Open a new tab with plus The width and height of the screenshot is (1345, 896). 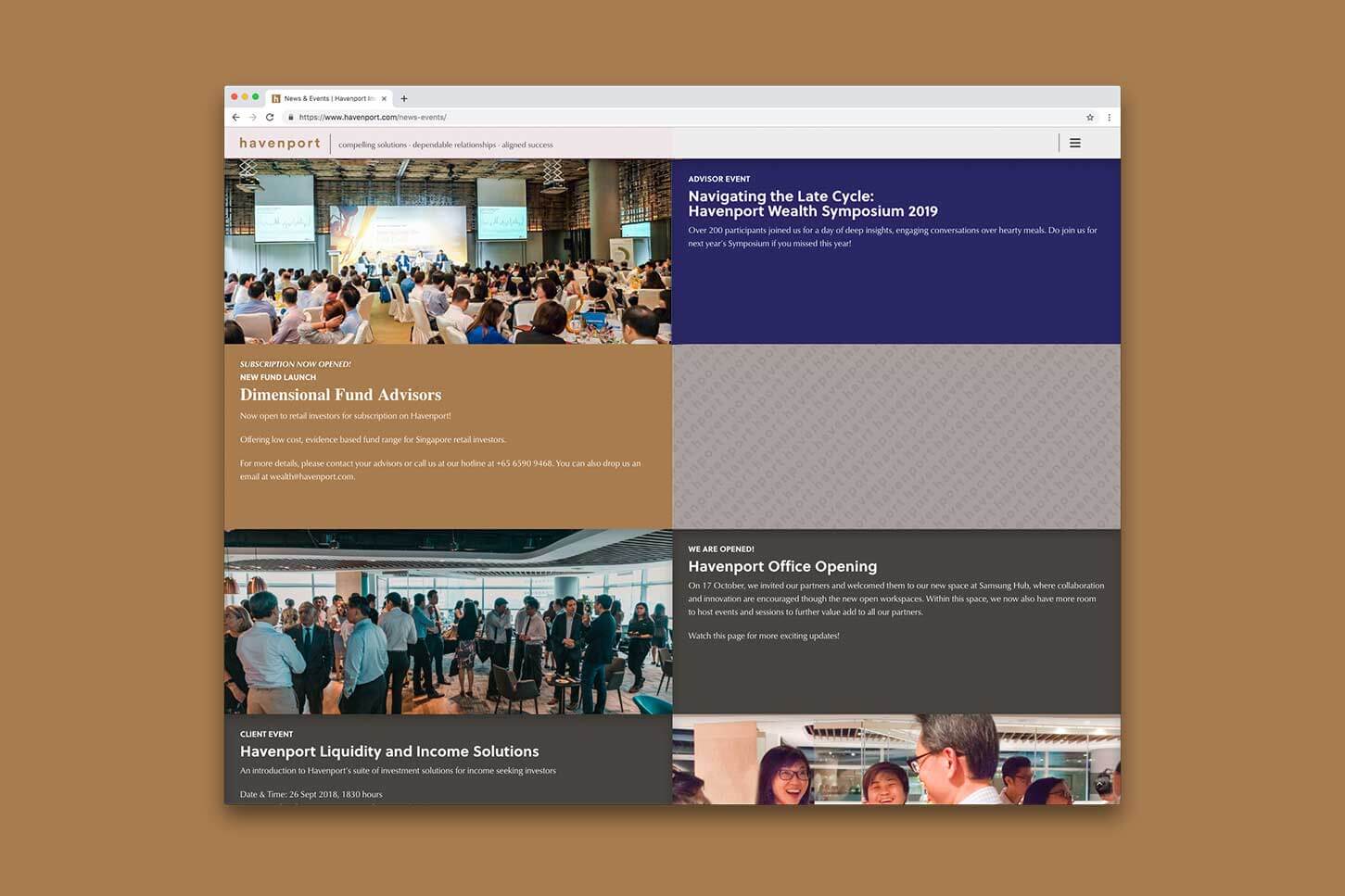[404, 98]
